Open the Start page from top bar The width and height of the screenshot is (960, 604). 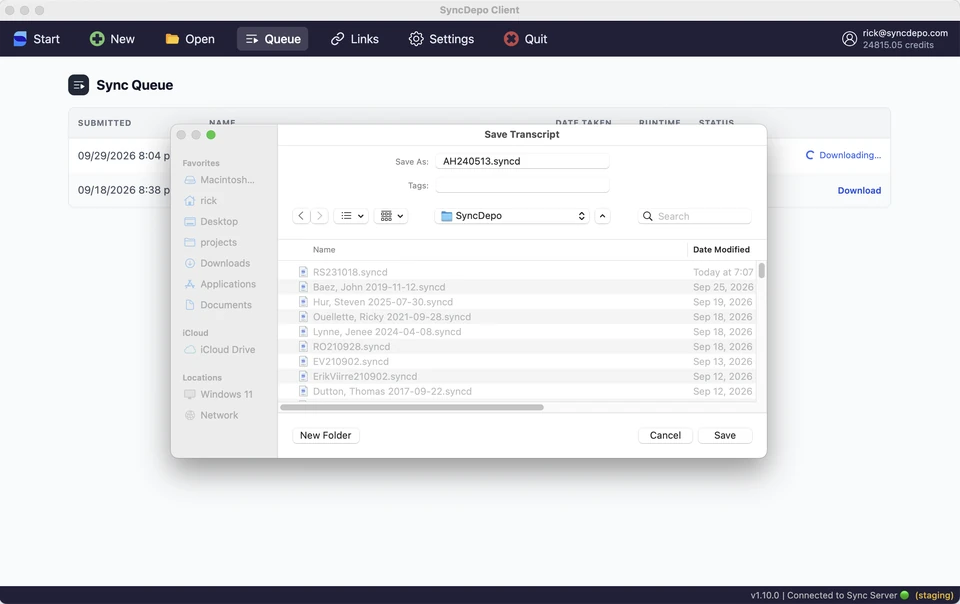[37, 39]
